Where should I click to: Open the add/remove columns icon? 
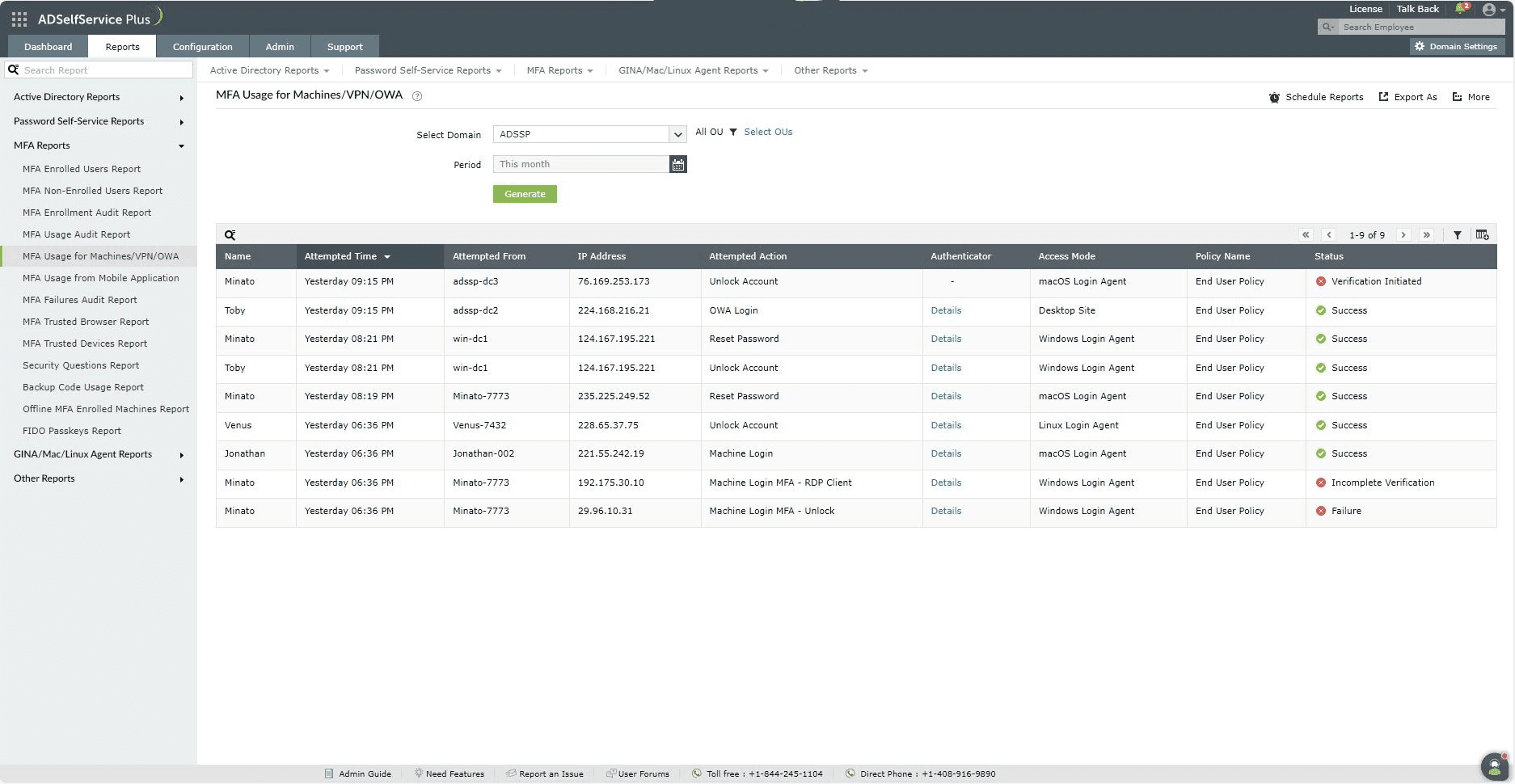pos(1482,235)
